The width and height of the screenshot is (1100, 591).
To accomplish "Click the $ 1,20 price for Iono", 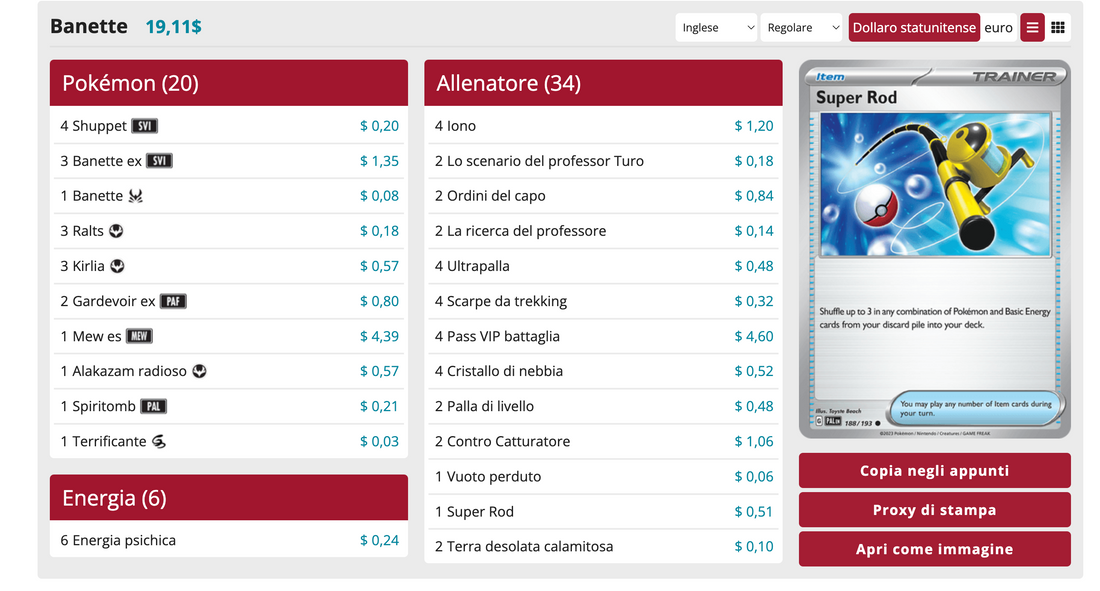I will tap(754, 126).
